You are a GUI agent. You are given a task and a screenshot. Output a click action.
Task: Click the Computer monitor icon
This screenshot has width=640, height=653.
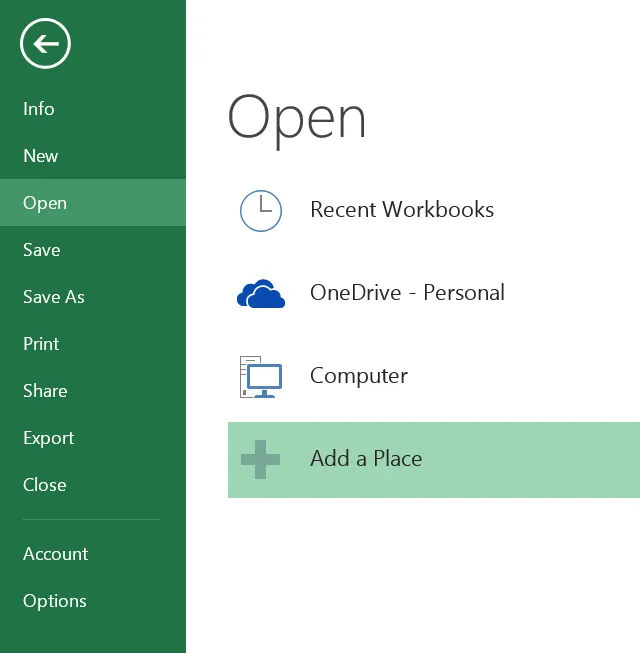click(x=261, y=377)
